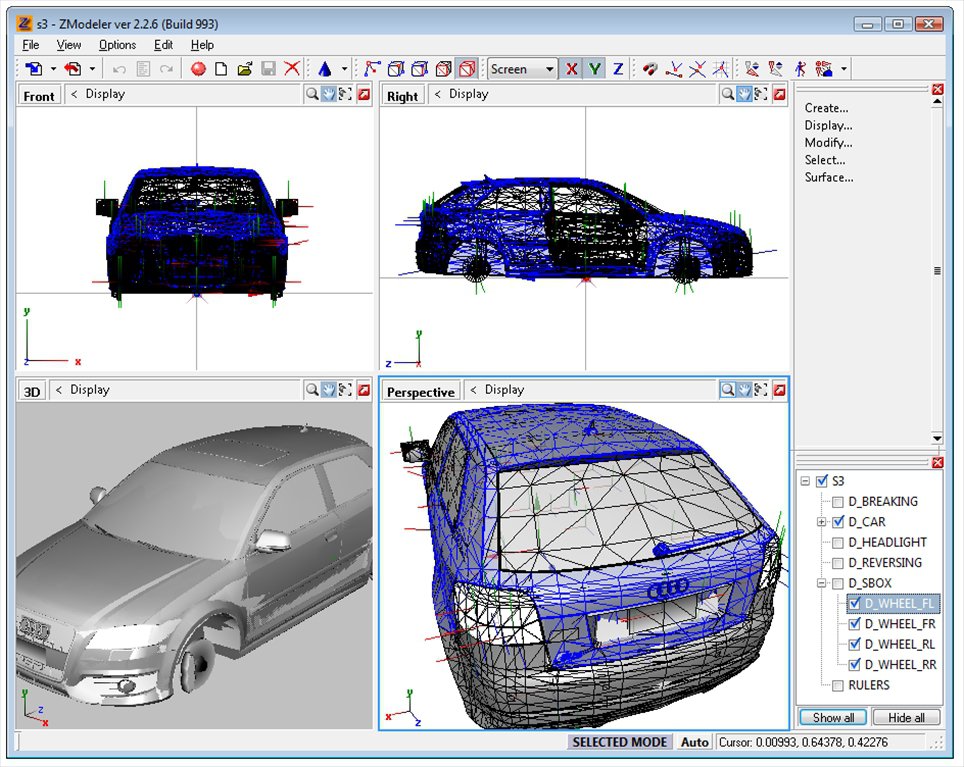Image resolution: width=964 pixels, height=767 pixels.
Task: Click the export icon with red arrow
Action: click(x=73, y=69)
